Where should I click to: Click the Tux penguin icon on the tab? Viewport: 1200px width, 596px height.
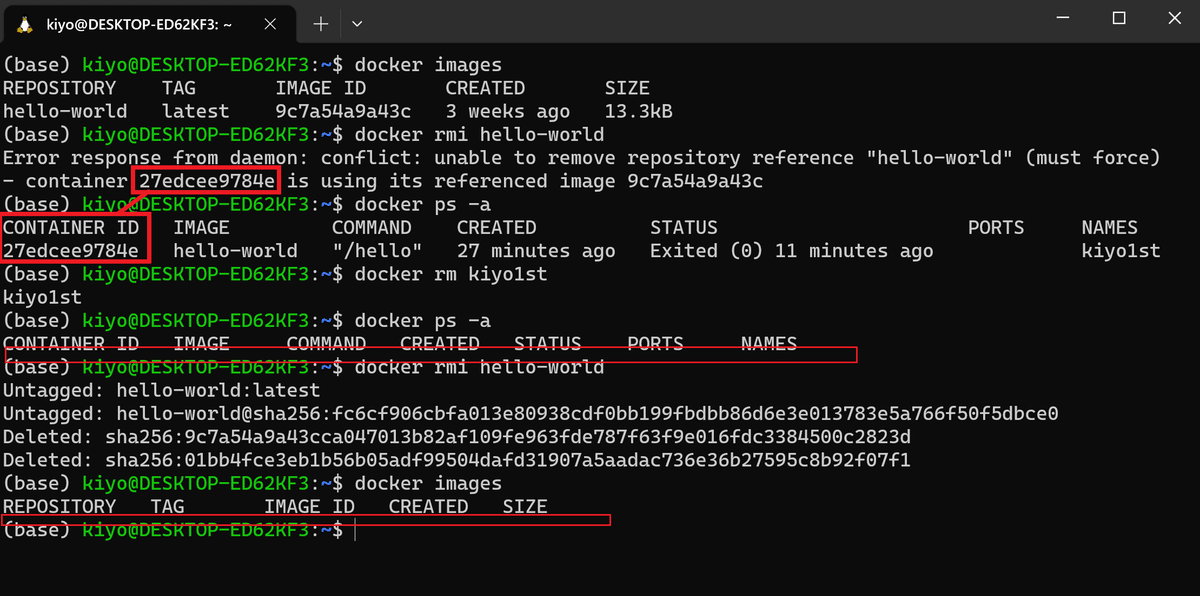[x=25, y=22]
